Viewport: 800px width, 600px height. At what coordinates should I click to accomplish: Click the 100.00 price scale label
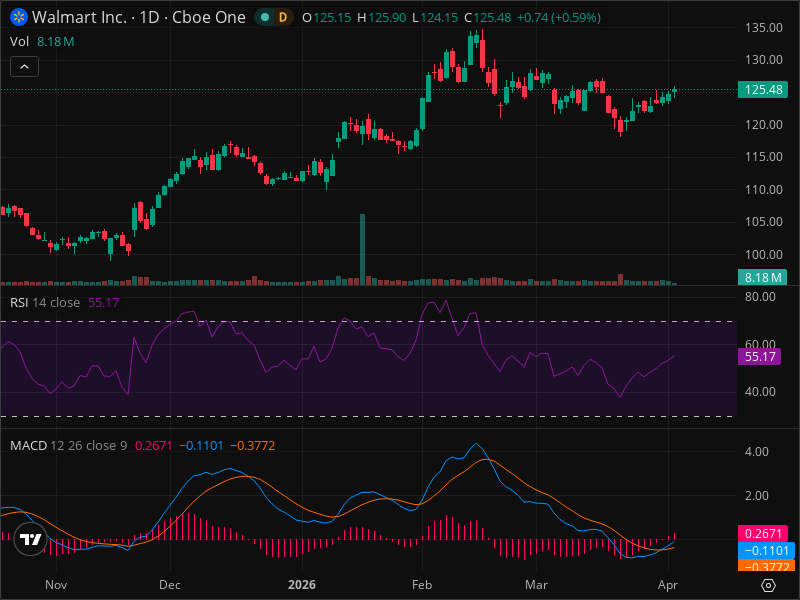click(x=763, y=255)
